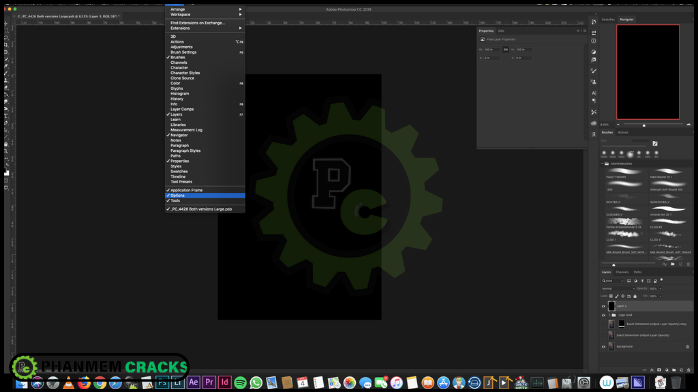Click the Navigator preview thumbnail
This screenshot has width=698, height=392.
coord(648,72)
